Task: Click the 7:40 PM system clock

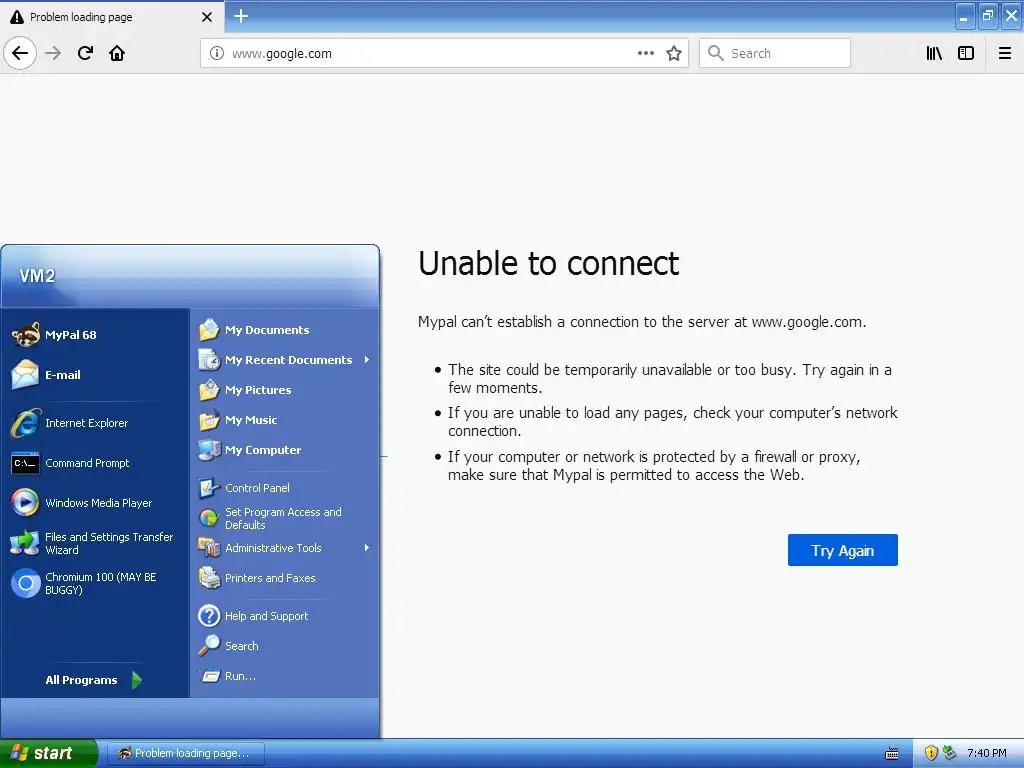Action: pyautogui.click(x=986, y=753)
